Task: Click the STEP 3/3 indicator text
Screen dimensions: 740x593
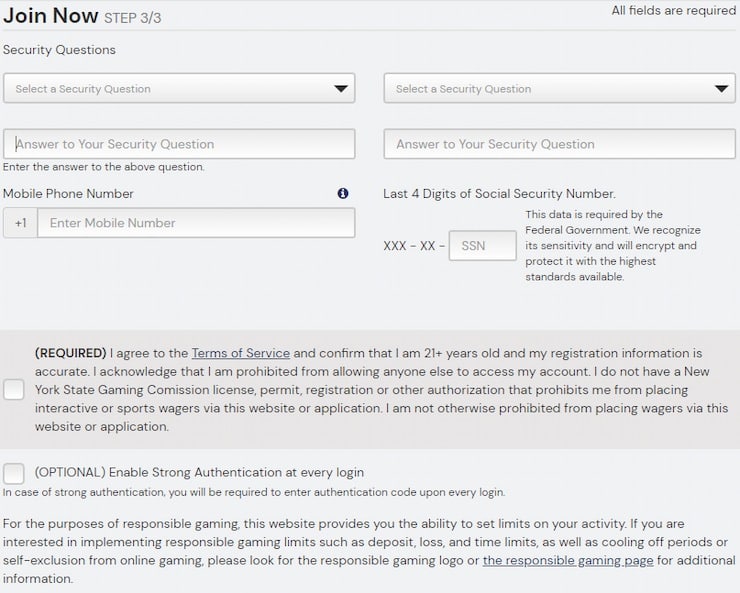Action: point(133,18)
